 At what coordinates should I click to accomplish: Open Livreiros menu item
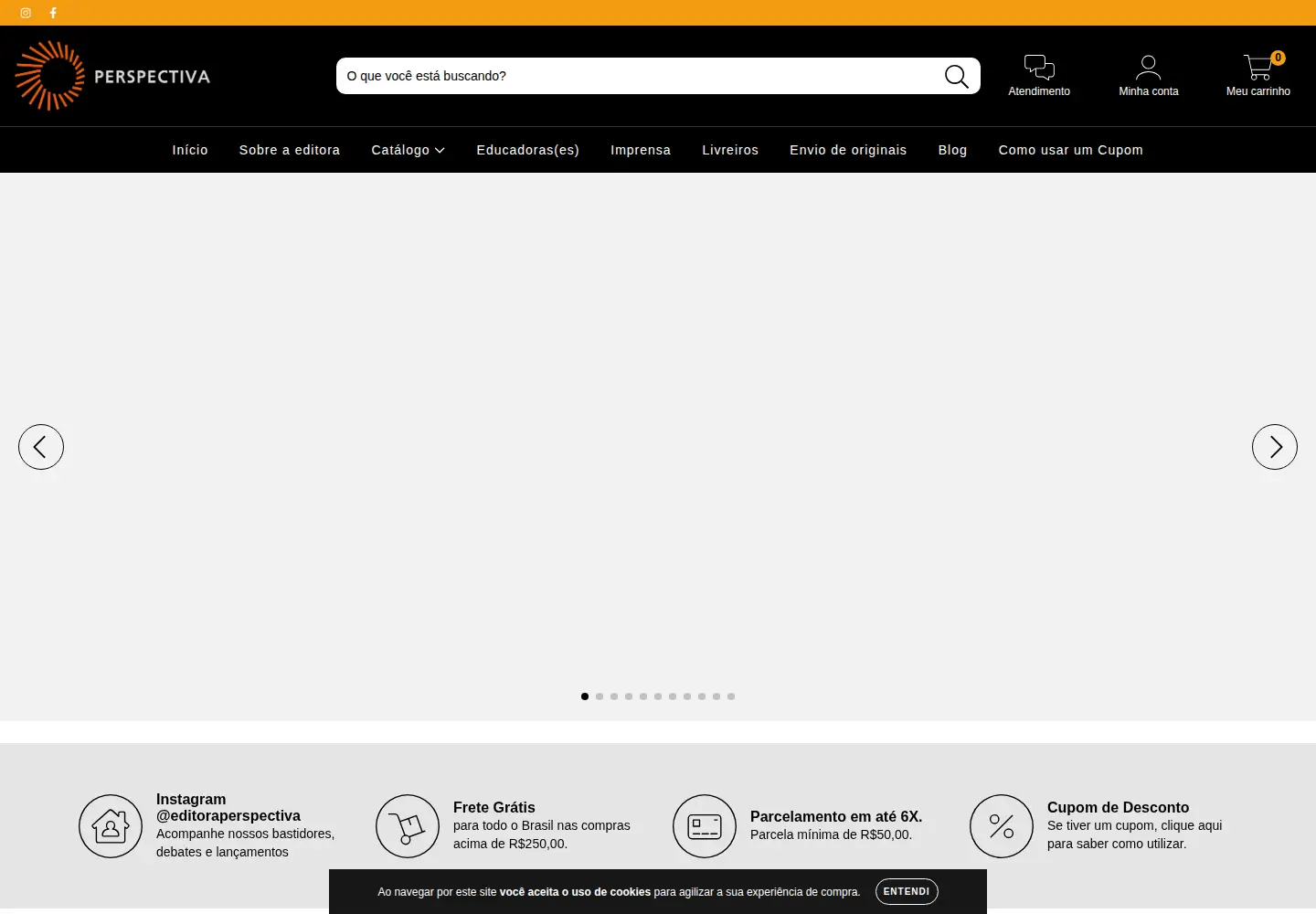coord(730,150)
